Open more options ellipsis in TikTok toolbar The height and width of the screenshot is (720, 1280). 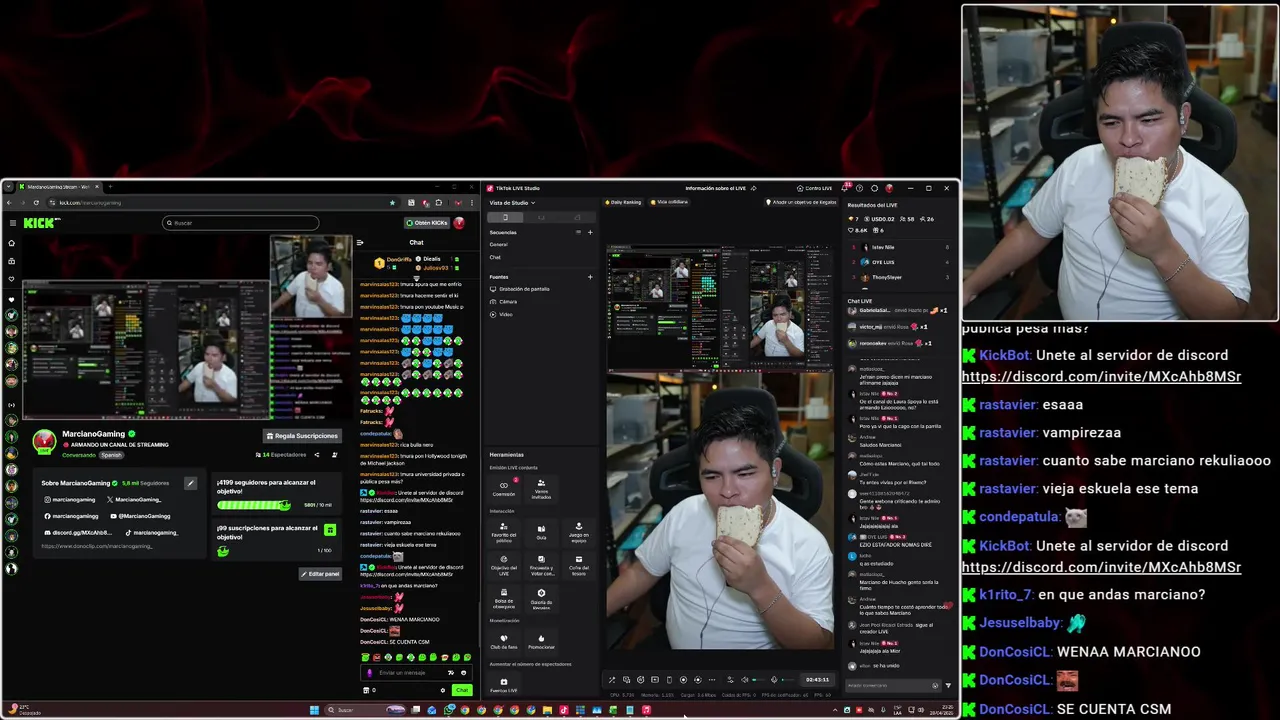(x=712, y=680)
